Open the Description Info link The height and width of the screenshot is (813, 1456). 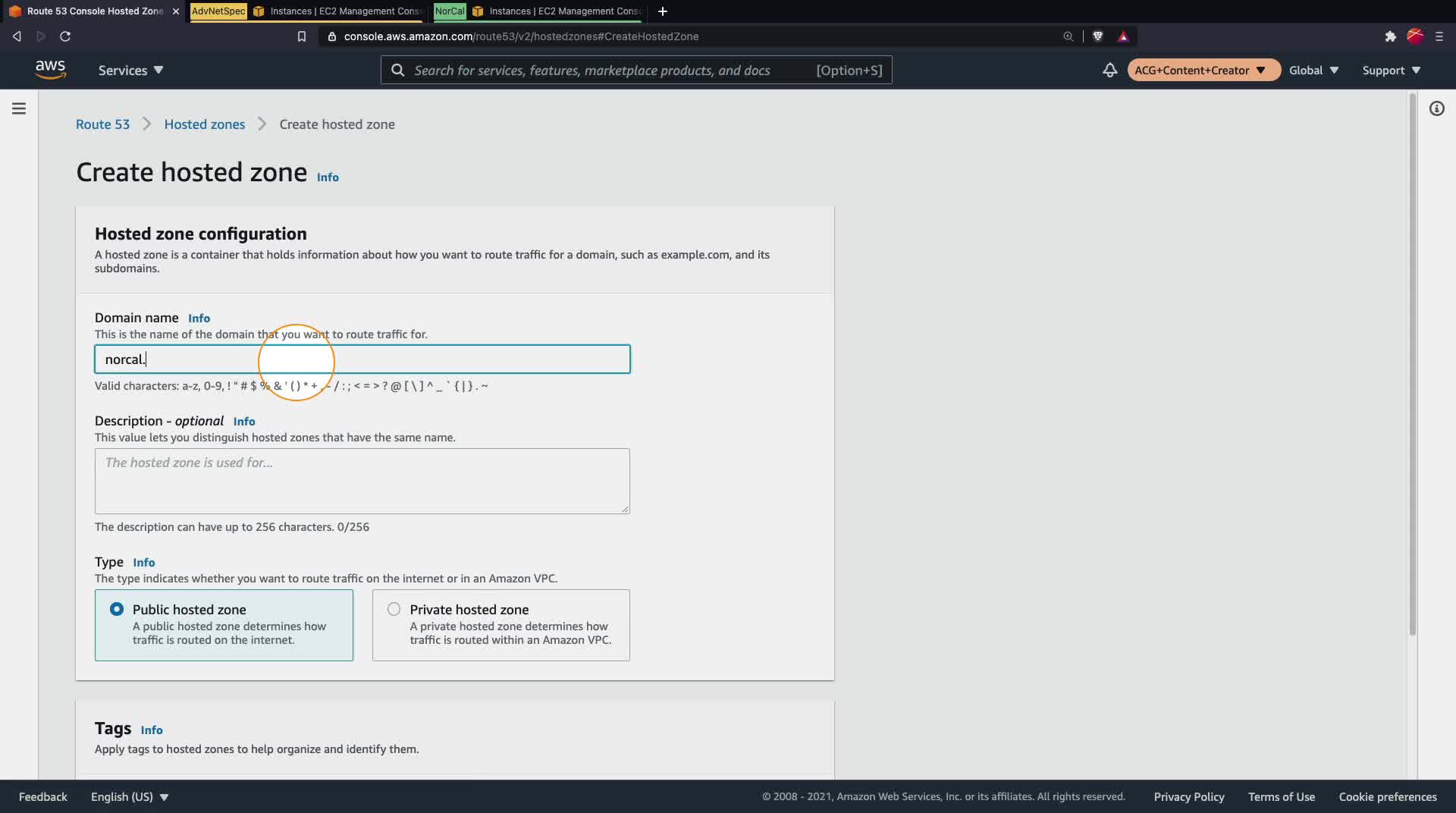tap(244, 422)
